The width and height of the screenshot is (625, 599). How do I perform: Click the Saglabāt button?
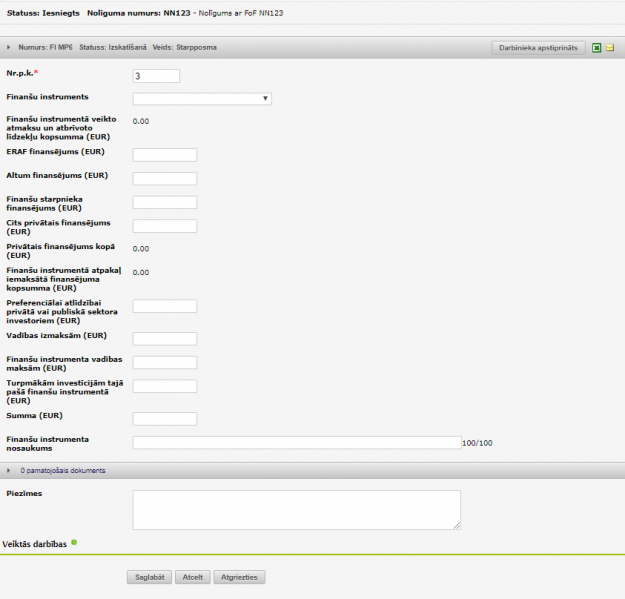148,577
